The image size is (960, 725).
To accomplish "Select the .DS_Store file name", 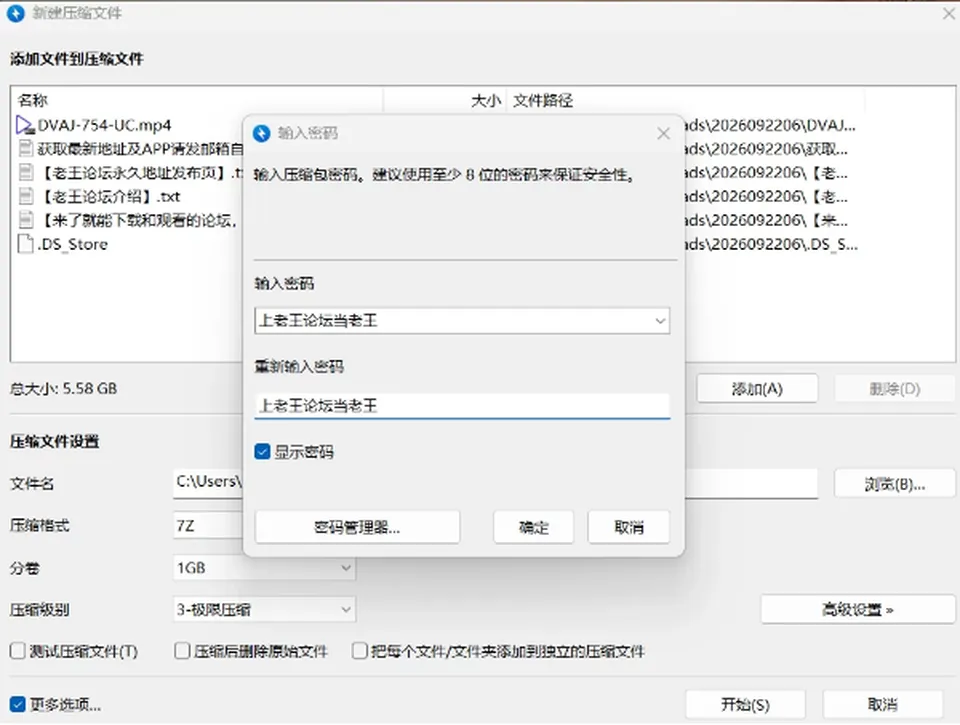I will pyautogui.click(x=72, y=244).
